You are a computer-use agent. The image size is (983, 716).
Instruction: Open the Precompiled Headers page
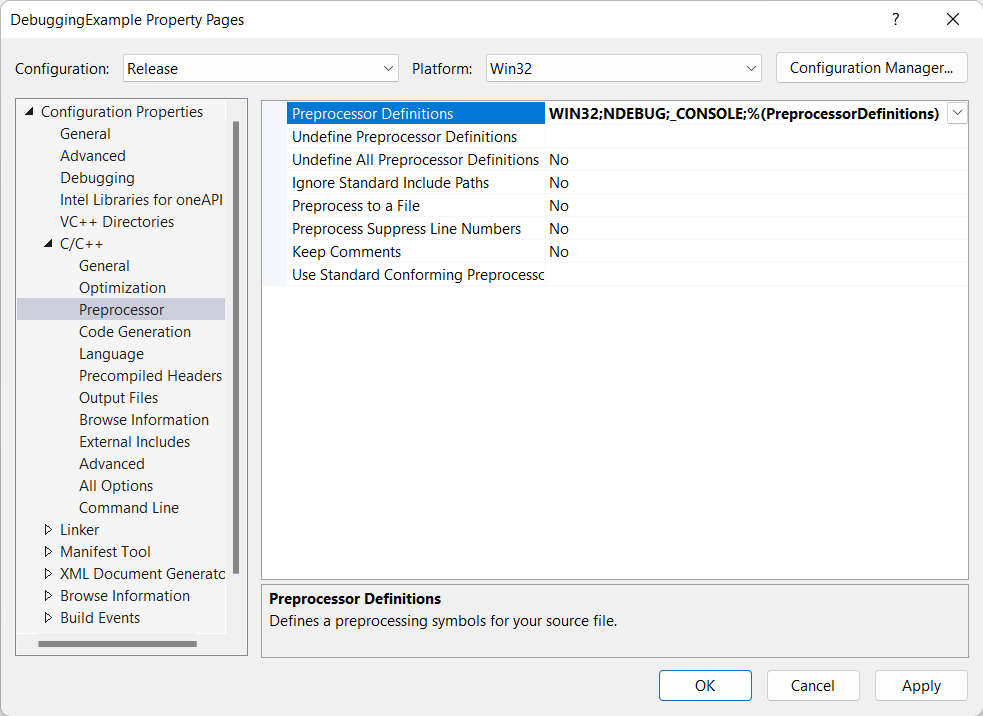coord(150,376)
